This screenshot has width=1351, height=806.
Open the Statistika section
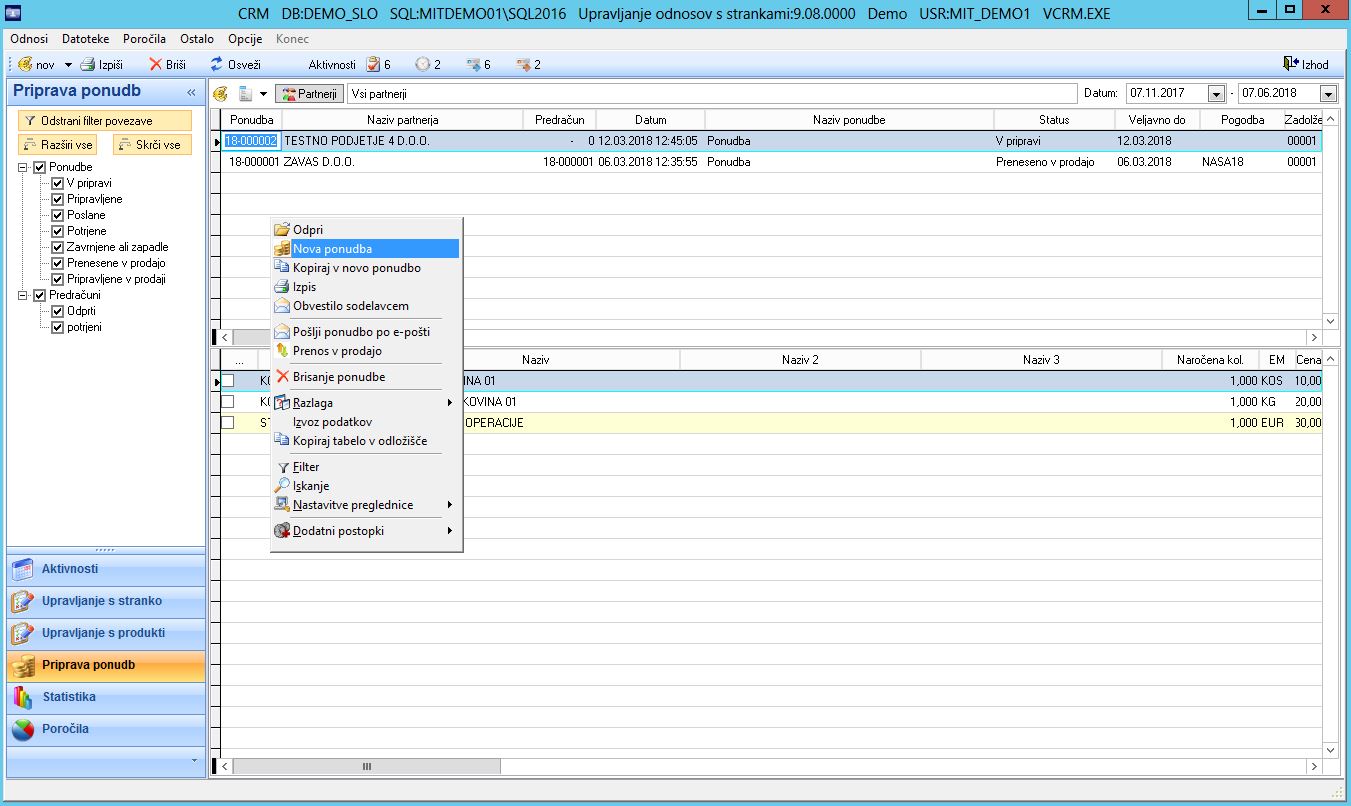106,697
